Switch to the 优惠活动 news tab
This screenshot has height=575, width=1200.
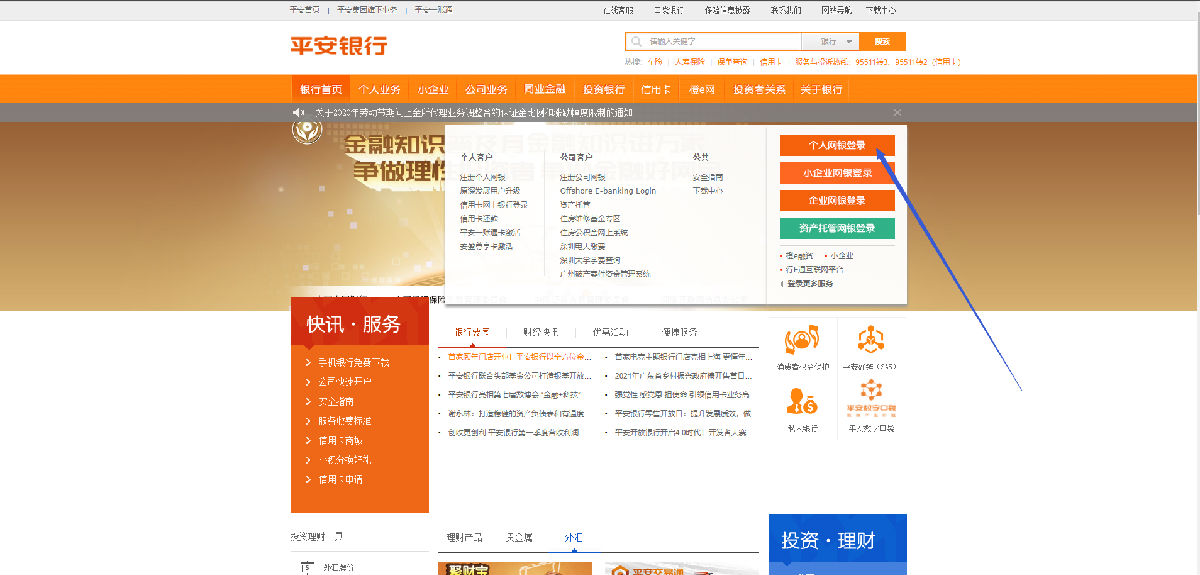[610, 332]
